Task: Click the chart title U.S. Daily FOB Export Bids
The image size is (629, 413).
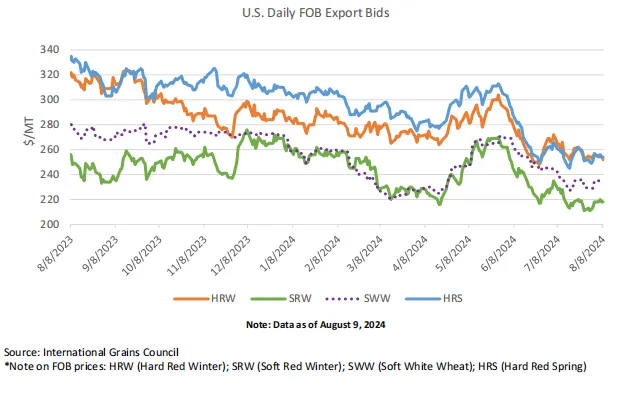Action: tap(316, 13)
